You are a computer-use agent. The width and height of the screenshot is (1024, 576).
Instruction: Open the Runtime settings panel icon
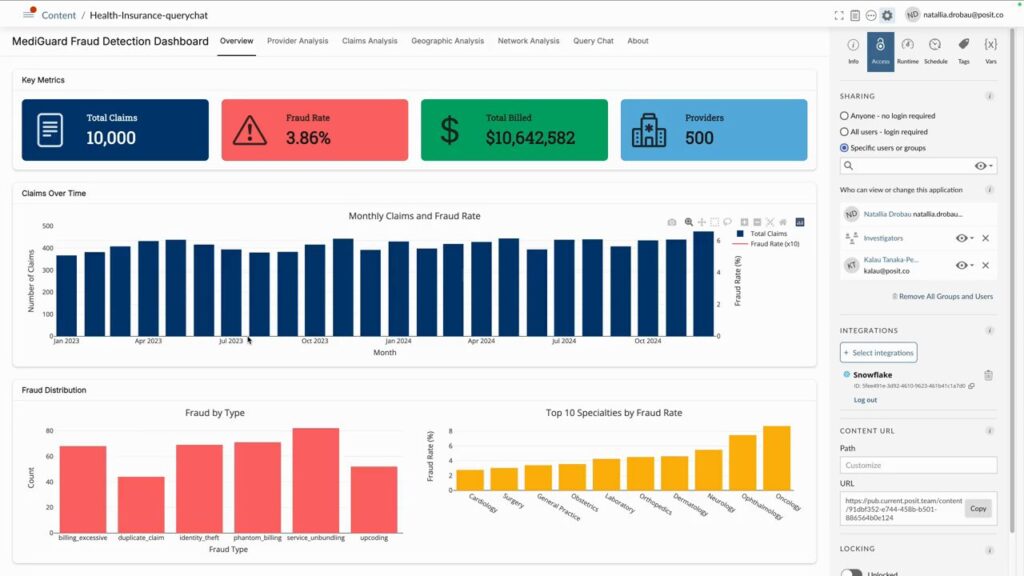(x=907, y=49)
